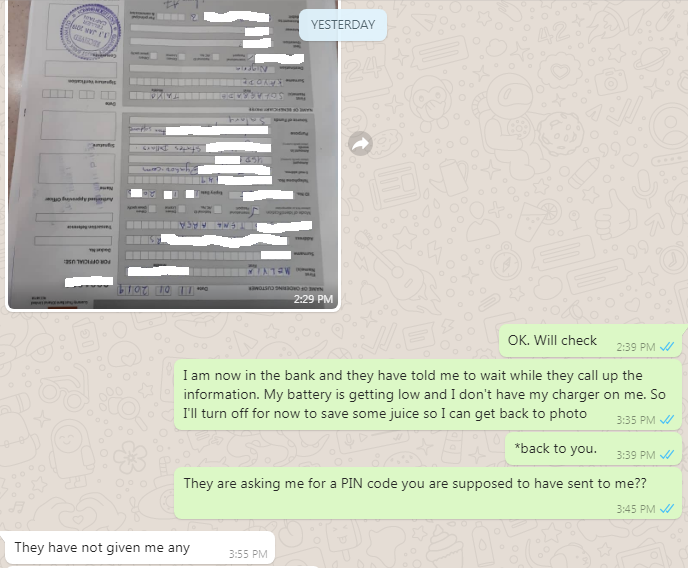Click the 2:39 PM timestamp
The height and width of the screenshot is (568, 688).
point(635,347)
